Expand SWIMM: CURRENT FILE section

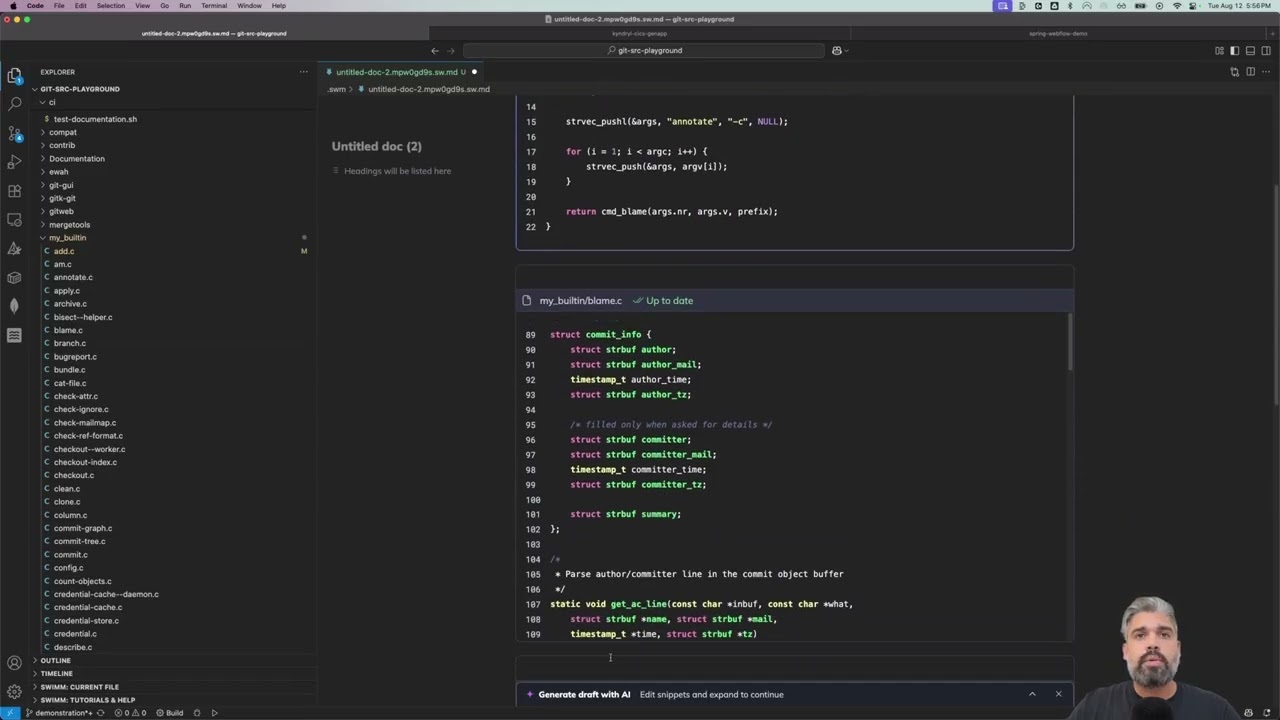point(80,687)
